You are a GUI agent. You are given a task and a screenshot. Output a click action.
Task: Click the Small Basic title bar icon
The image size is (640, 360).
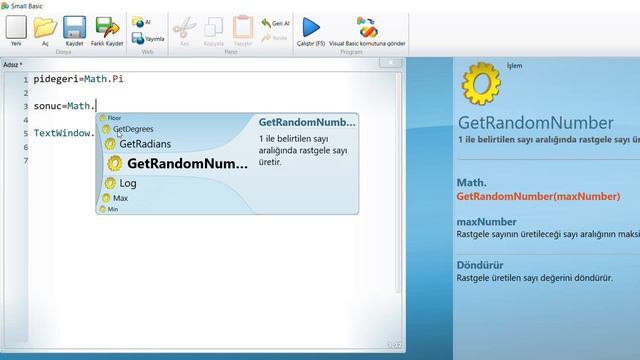tap(5, 6)
